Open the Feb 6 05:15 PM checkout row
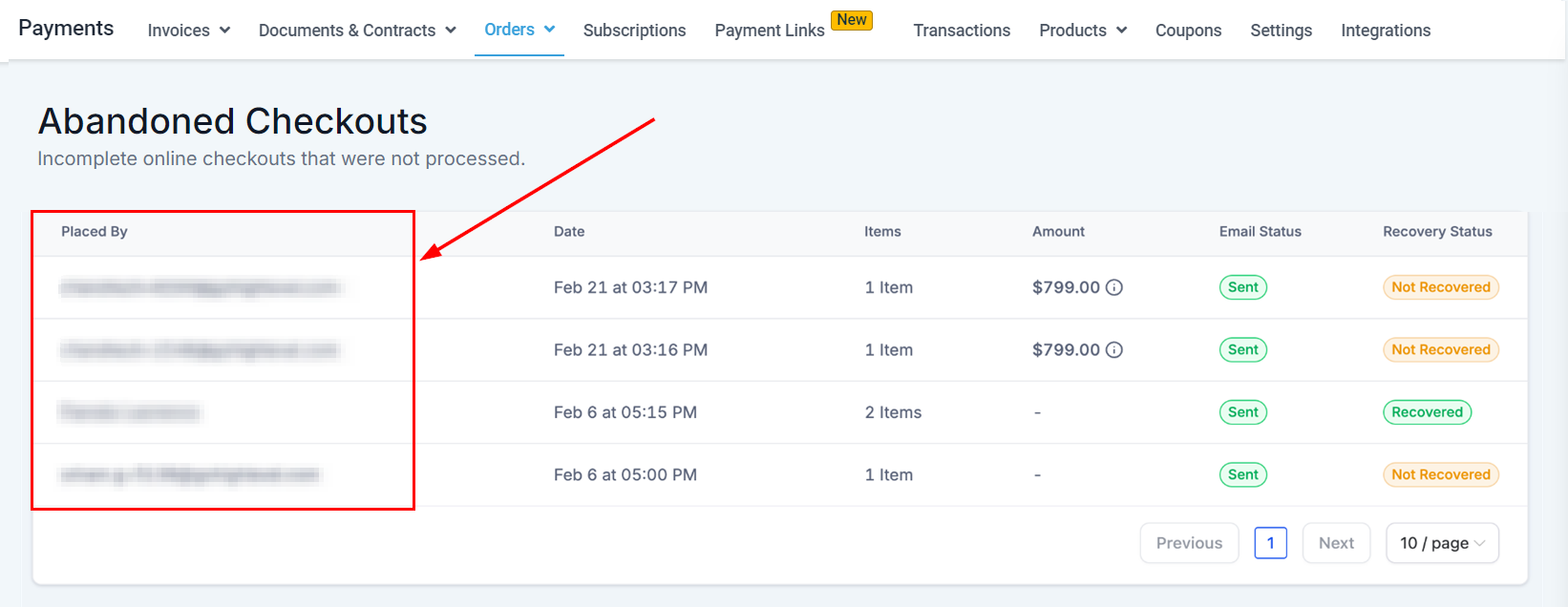This screenshot has width=1568, height=607. (x=625, y=412)
